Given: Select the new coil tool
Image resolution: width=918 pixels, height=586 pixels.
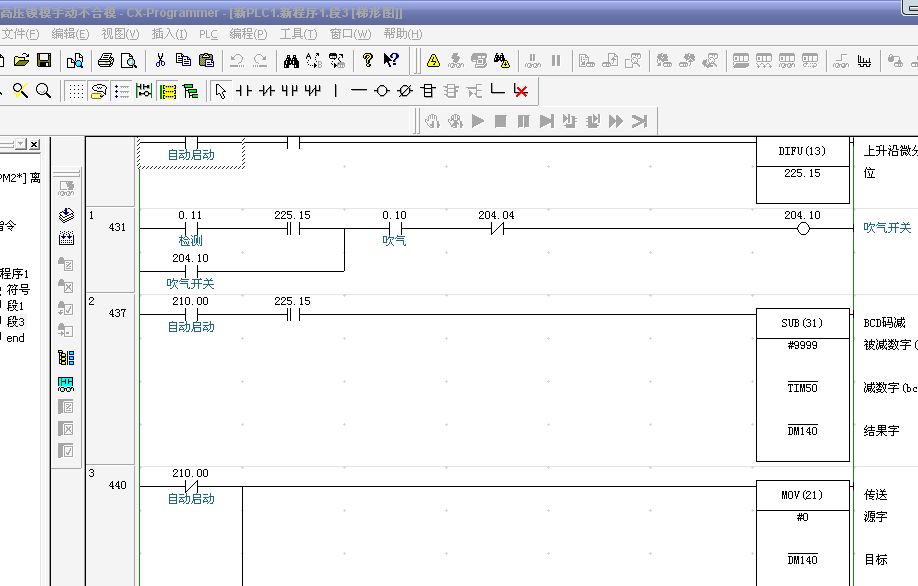Looking at the screenshot, I should (381, 91).
